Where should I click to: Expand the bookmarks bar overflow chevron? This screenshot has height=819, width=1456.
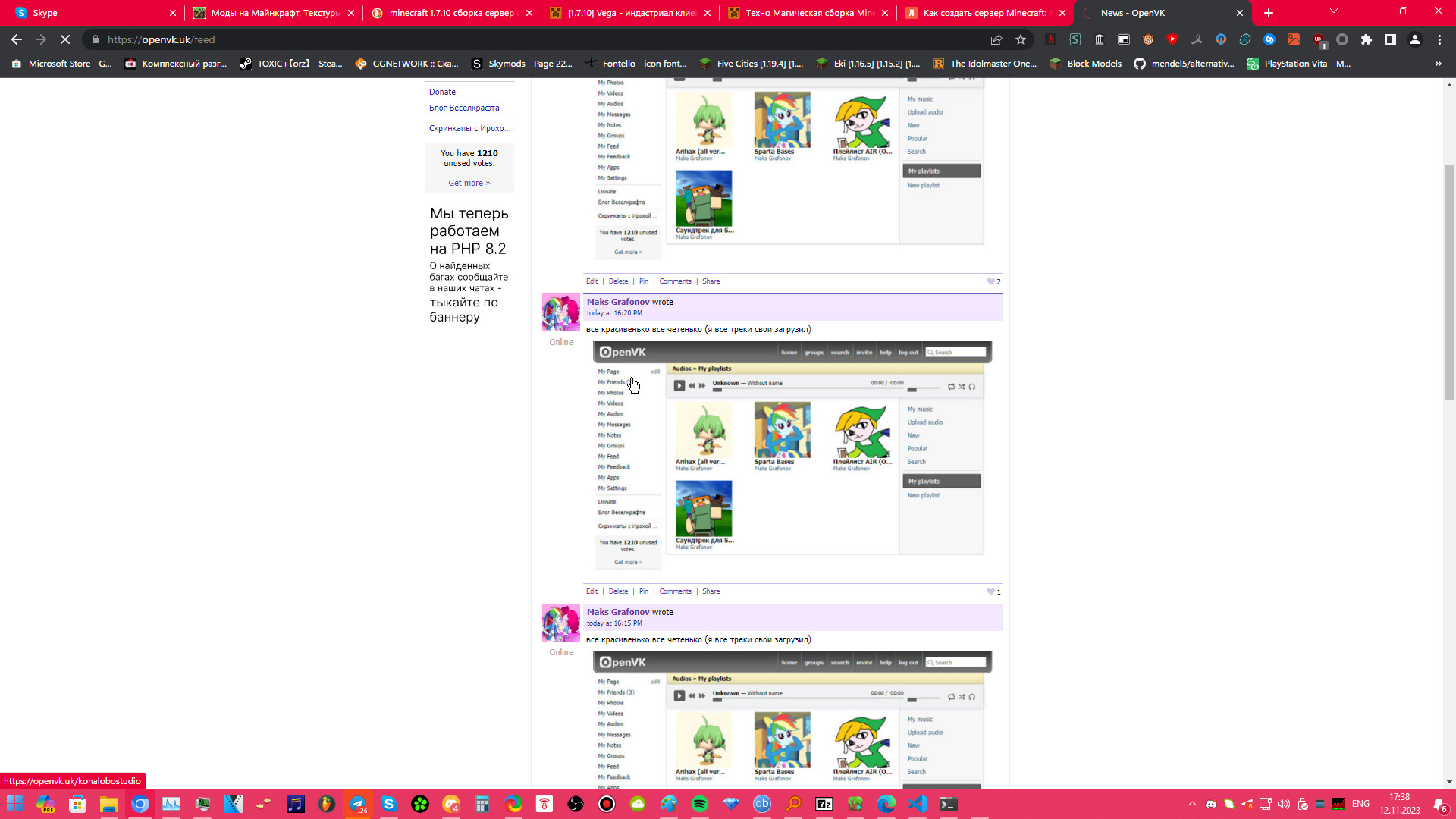point(1438,64)
